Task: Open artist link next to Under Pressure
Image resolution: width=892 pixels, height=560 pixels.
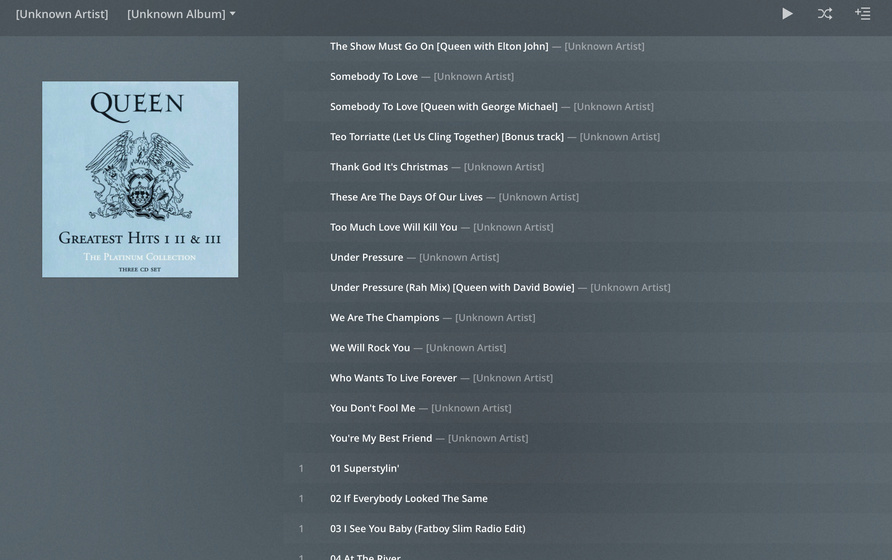Action: (459, 257)
